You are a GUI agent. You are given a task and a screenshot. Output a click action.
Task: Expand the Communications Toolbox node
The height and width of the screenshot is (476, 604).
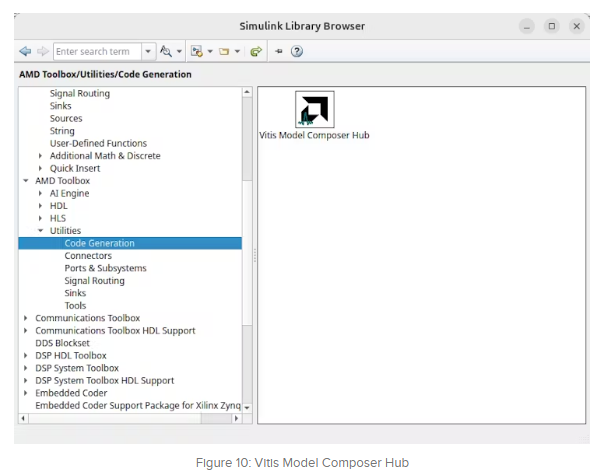25,318
